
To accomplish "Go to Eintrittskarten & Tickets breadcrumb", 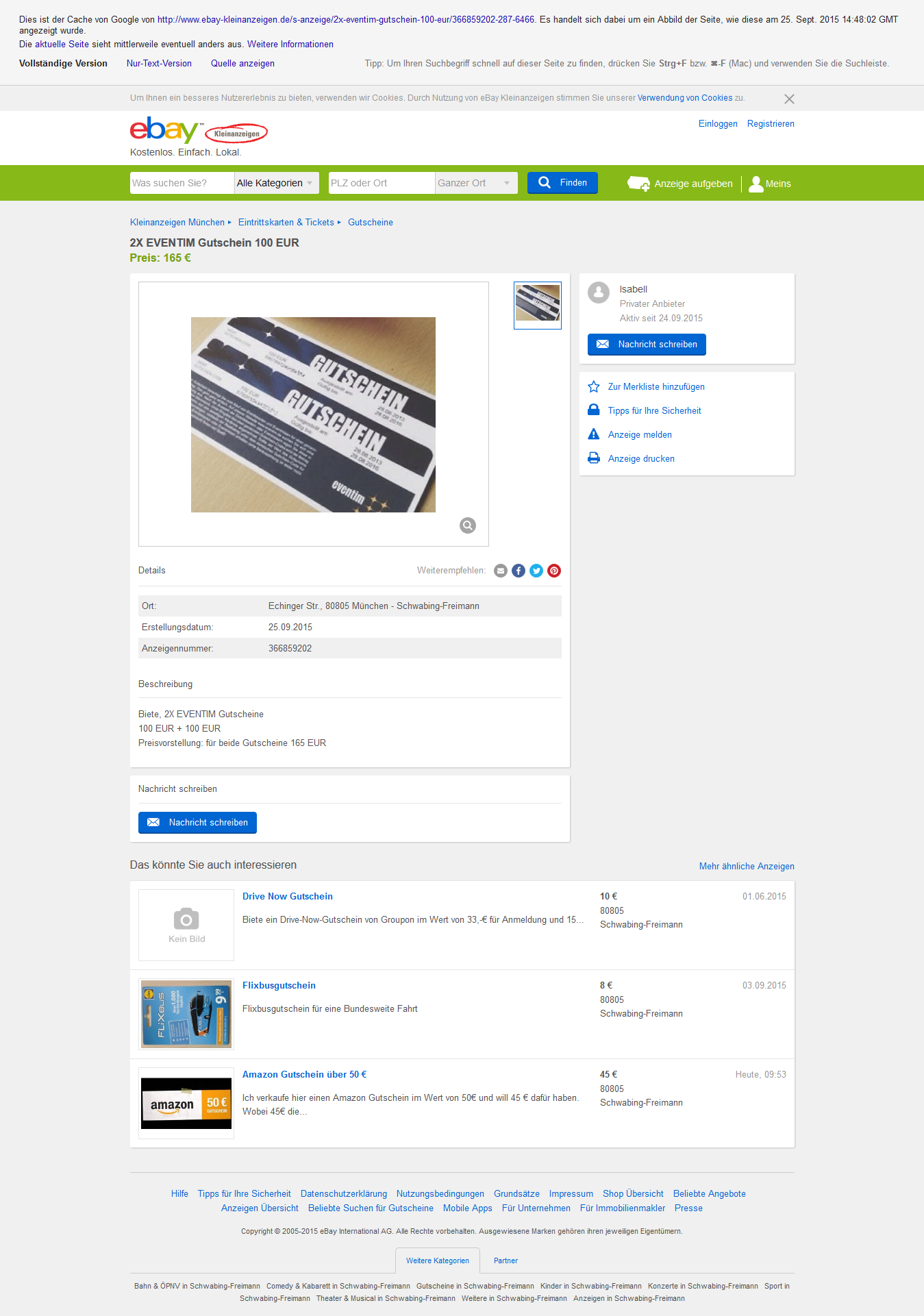I will point(286,223).
